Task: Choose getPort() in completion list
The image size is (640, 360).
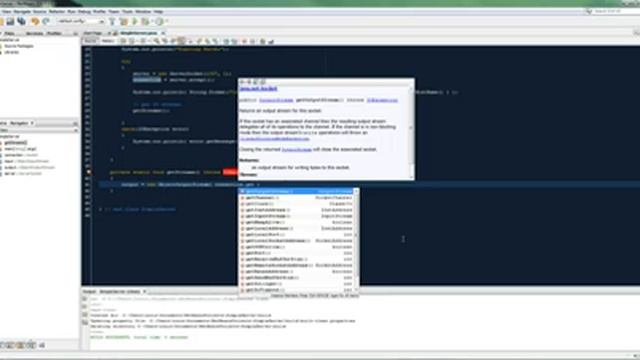Action: (x=296, y=253)
